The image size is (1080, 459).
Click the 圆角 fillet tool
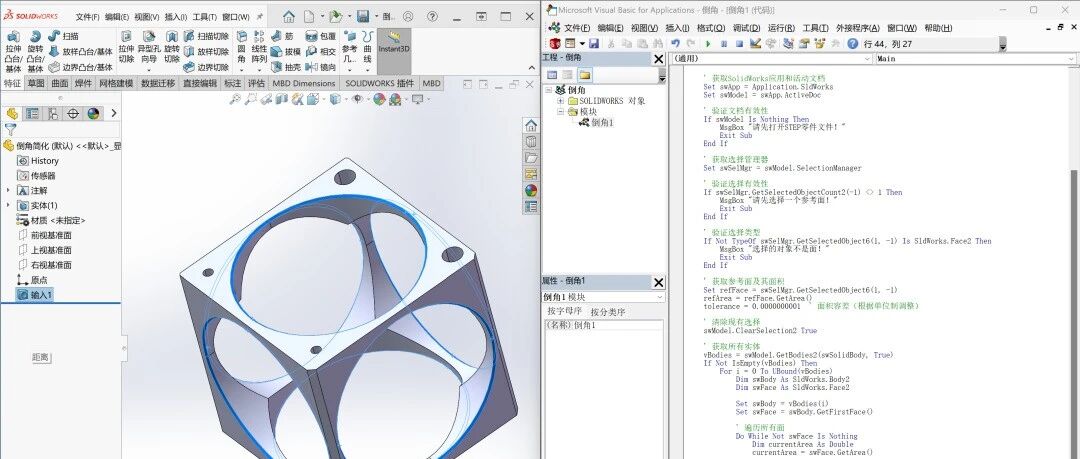tap(242, 50)
